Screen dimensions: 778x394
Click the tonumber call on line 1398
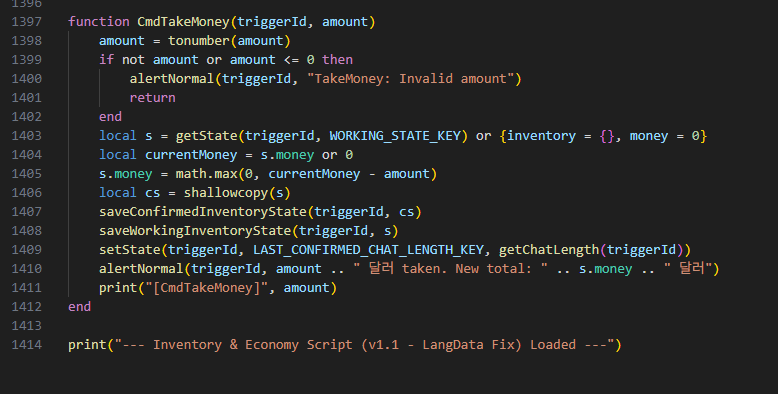(199, 41)
